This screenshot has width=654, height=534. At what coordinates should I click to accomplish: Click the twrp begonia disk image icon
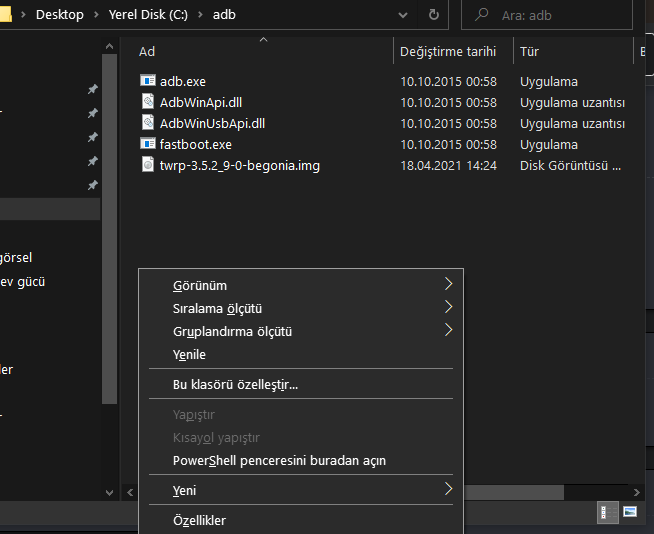coord(148,165)
